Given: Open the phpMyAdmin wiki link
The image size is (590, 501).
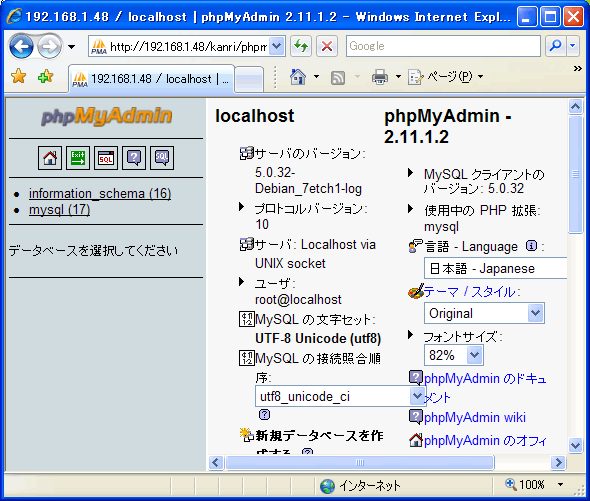Looking at the screenshot, I should (474, 417).
